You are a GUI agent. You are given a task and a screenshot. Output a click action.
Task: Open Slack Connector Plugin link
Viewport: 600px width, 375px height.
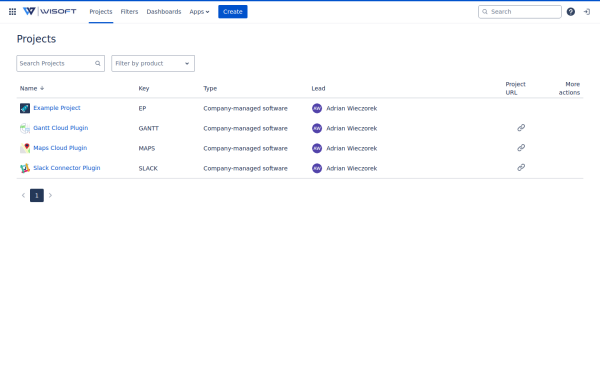click(x=67, y=168)
